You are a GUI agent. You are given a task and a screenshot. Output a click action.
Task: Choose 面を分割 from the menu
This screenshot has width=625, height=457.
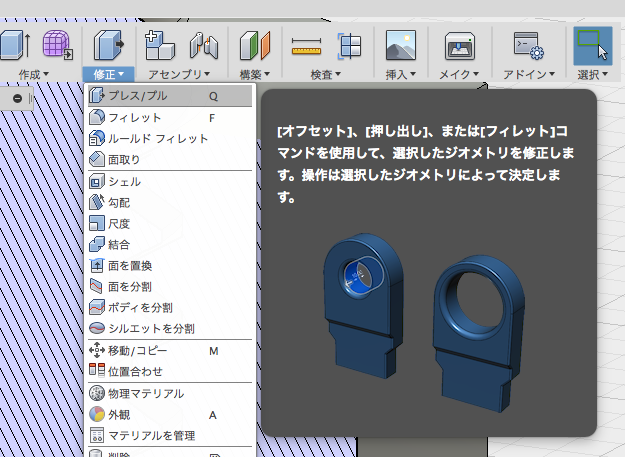(170, 286)
